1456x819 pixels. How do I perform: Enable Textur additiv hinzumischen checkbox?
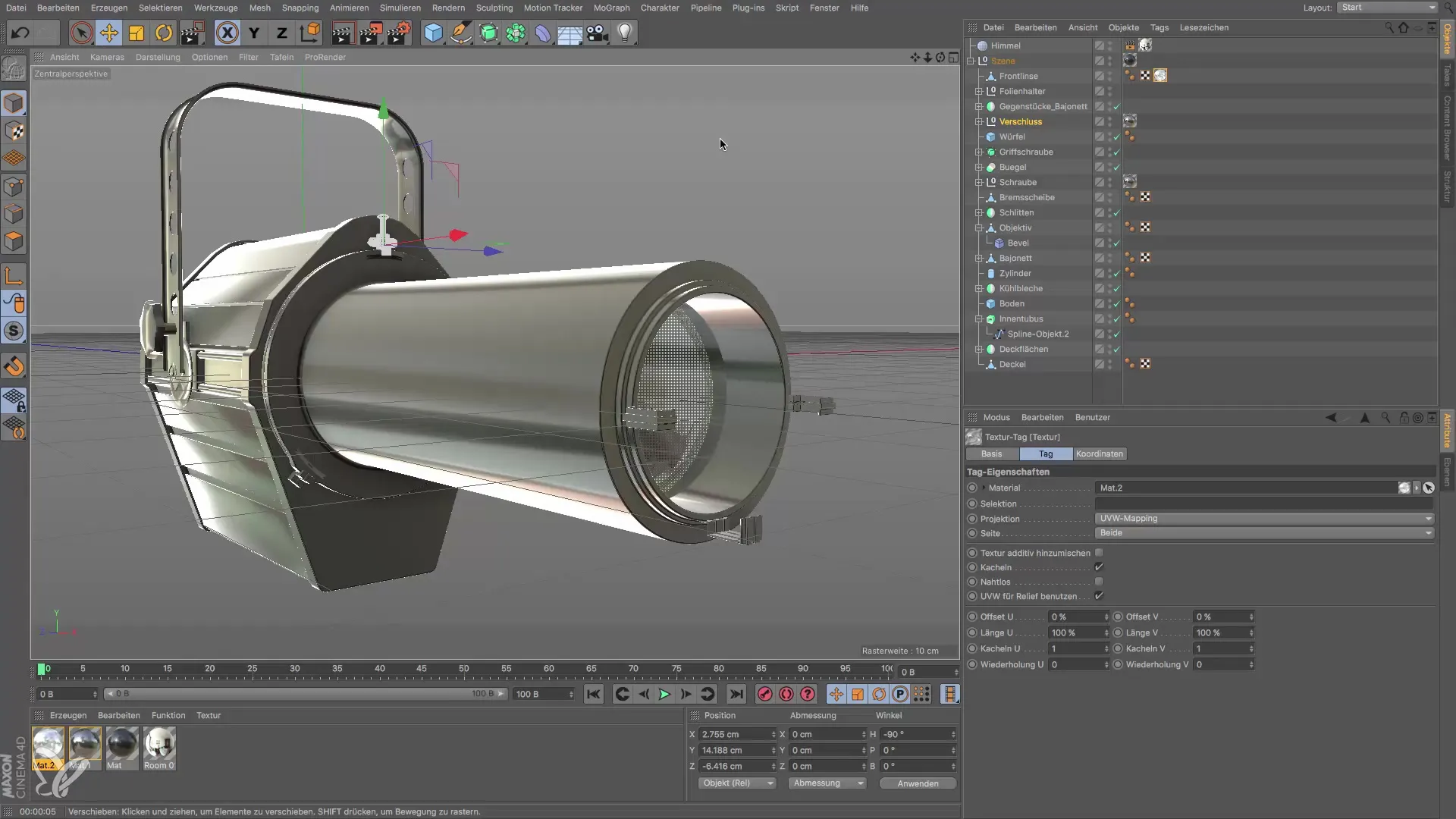click(1099, 553)
